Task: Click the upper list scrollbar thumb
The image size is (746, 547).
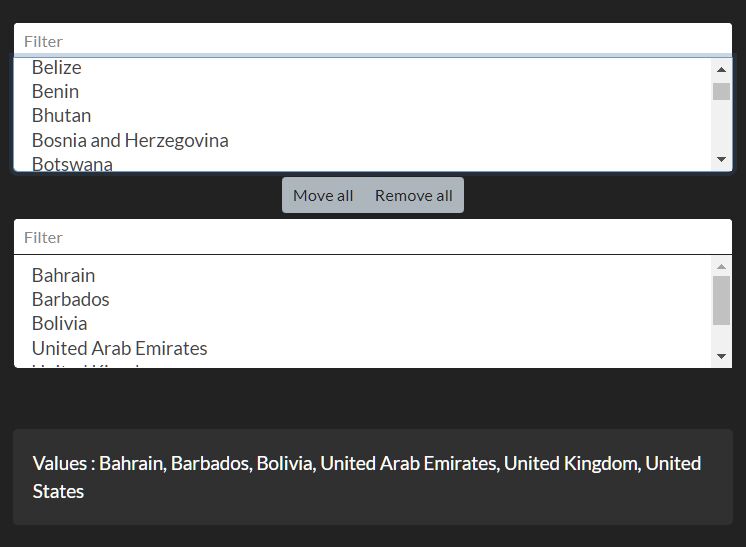Action: click(721, 91)
